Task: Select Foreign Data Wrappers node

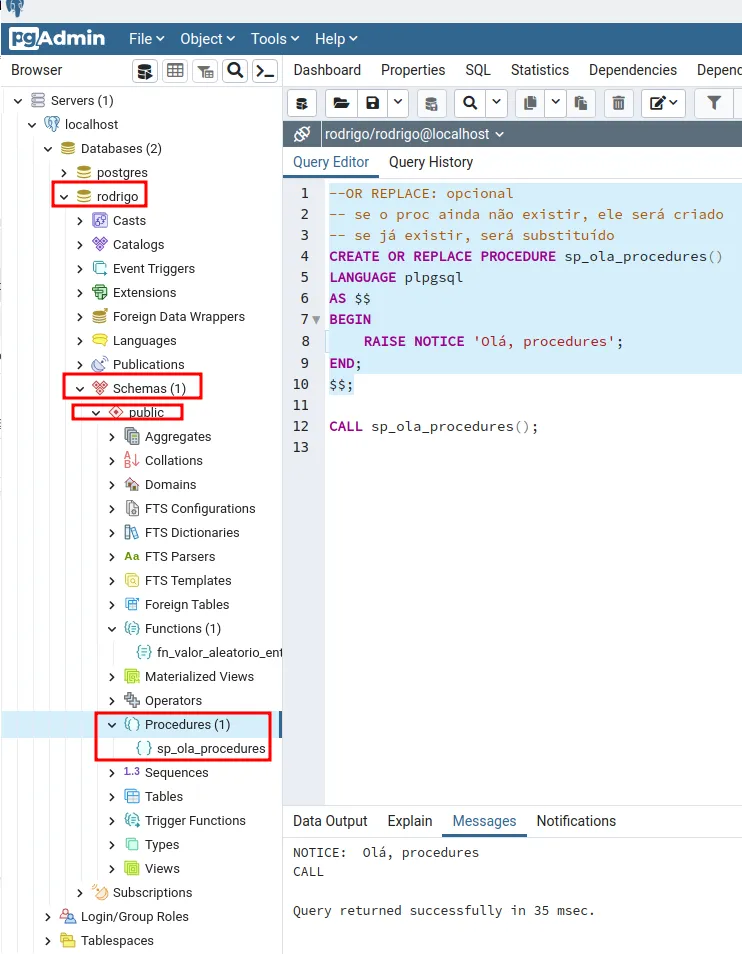Action: pyautogui.click(x=179, y=316)
